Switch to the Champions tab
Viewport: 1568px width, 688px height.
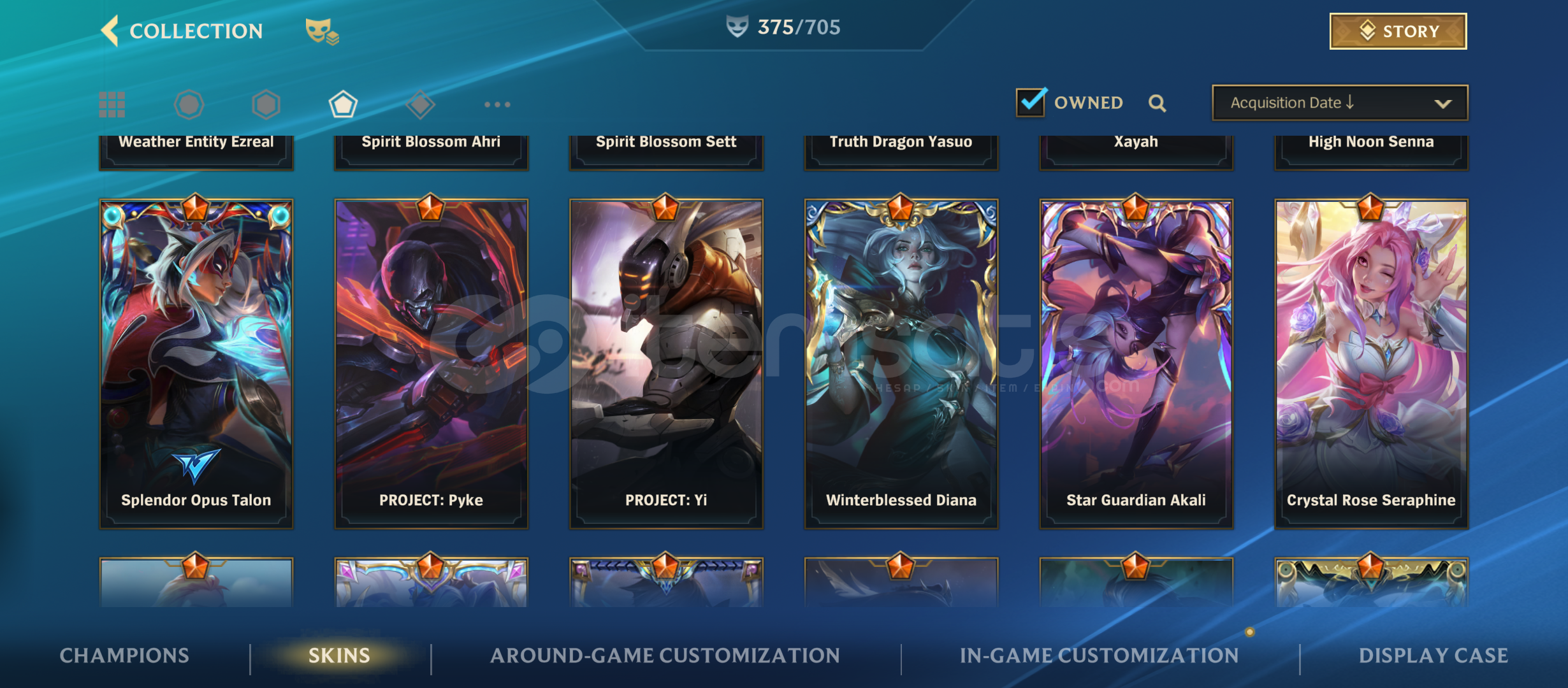124,656
